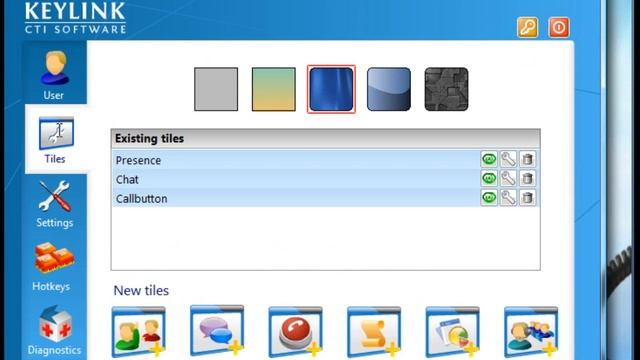This screenshot has width=640, height=360.
Task: Configure the Chat tile with wrench icon
Action: tap(508, 178)
